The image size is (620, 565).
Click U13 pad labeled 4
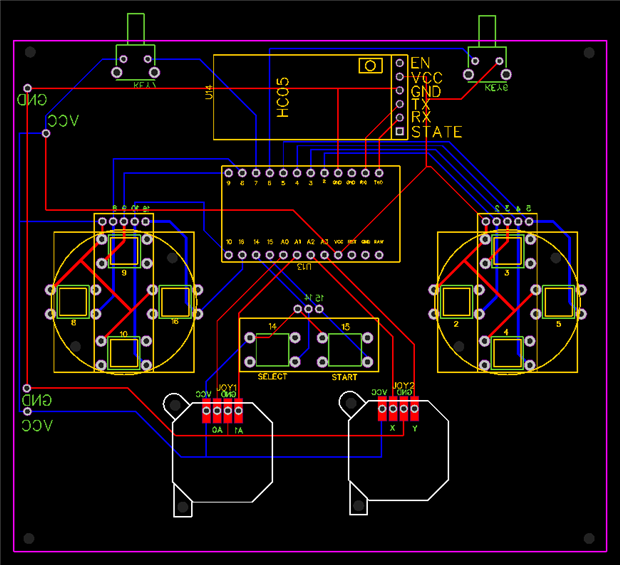pos(297,173)
